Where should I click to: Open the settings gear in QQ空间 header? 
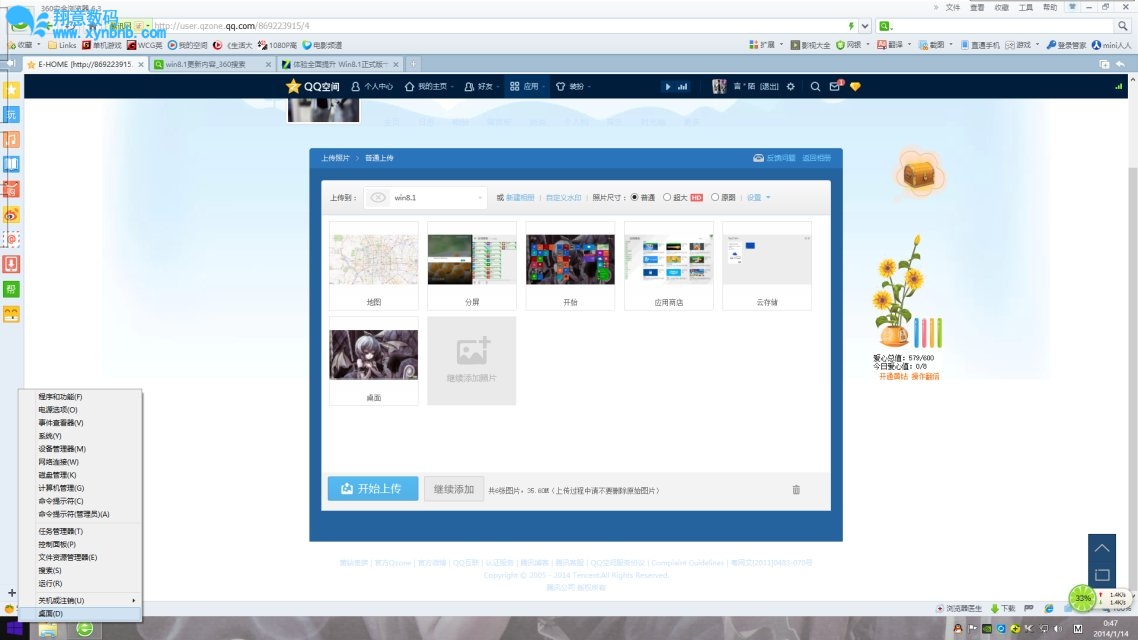[x=790, y=86]
